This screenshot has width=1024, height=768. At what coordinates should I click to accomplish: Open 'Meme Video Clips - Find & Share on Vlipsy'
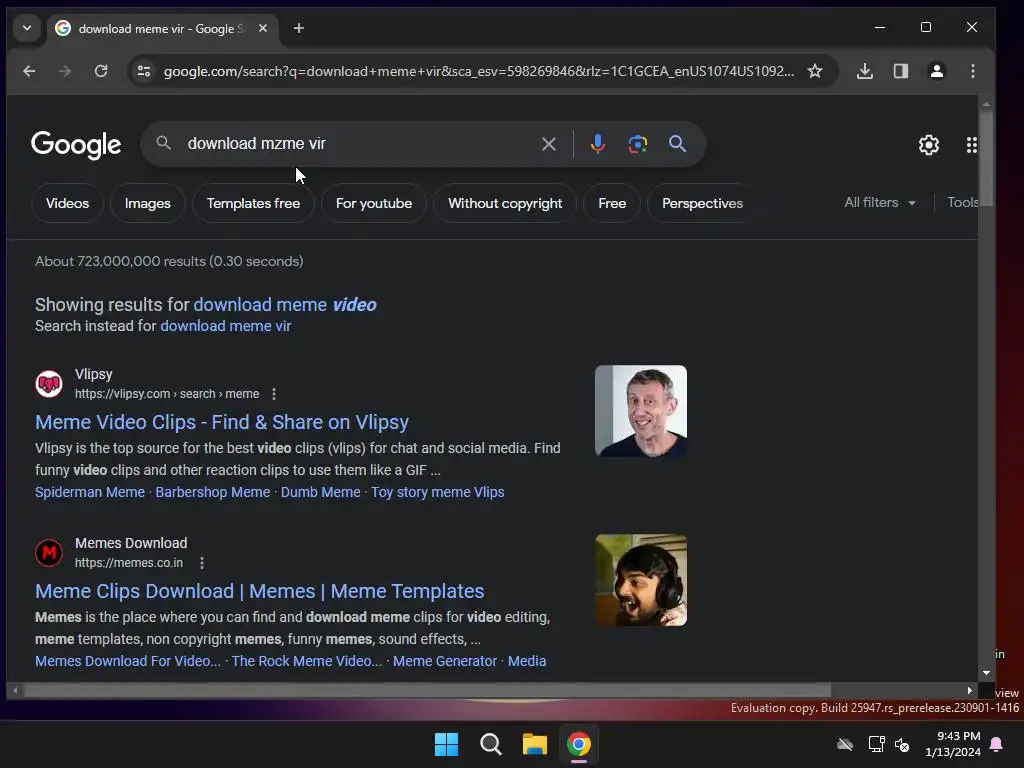222,422
